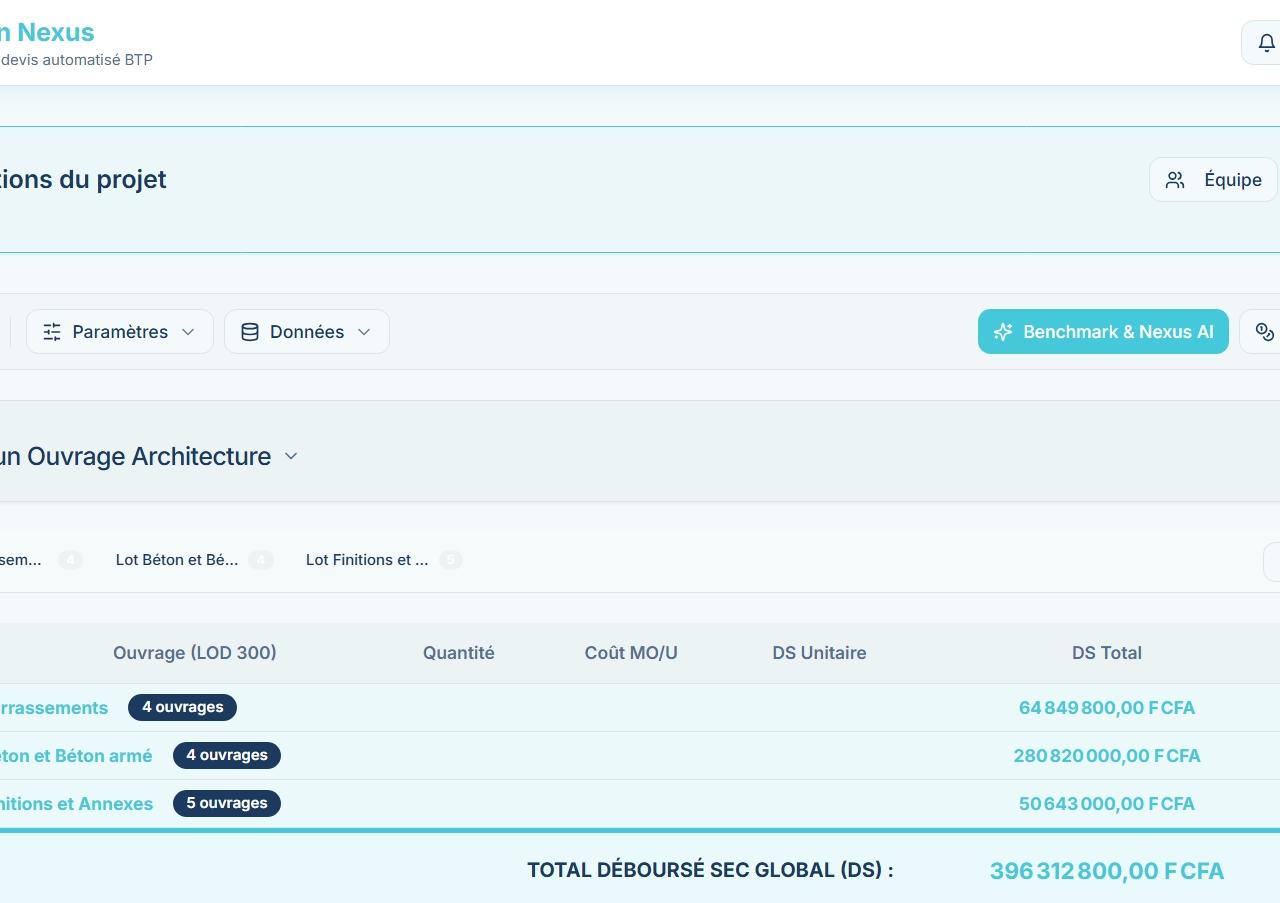
Task: Open the Équipe team button
Action: coord(1213,180)
